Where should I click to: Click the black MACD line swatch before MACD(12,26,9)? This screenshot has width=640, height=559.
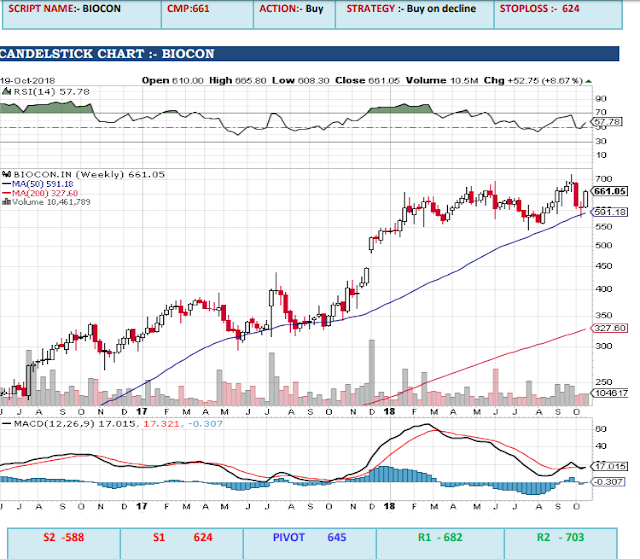pos(6,424)
